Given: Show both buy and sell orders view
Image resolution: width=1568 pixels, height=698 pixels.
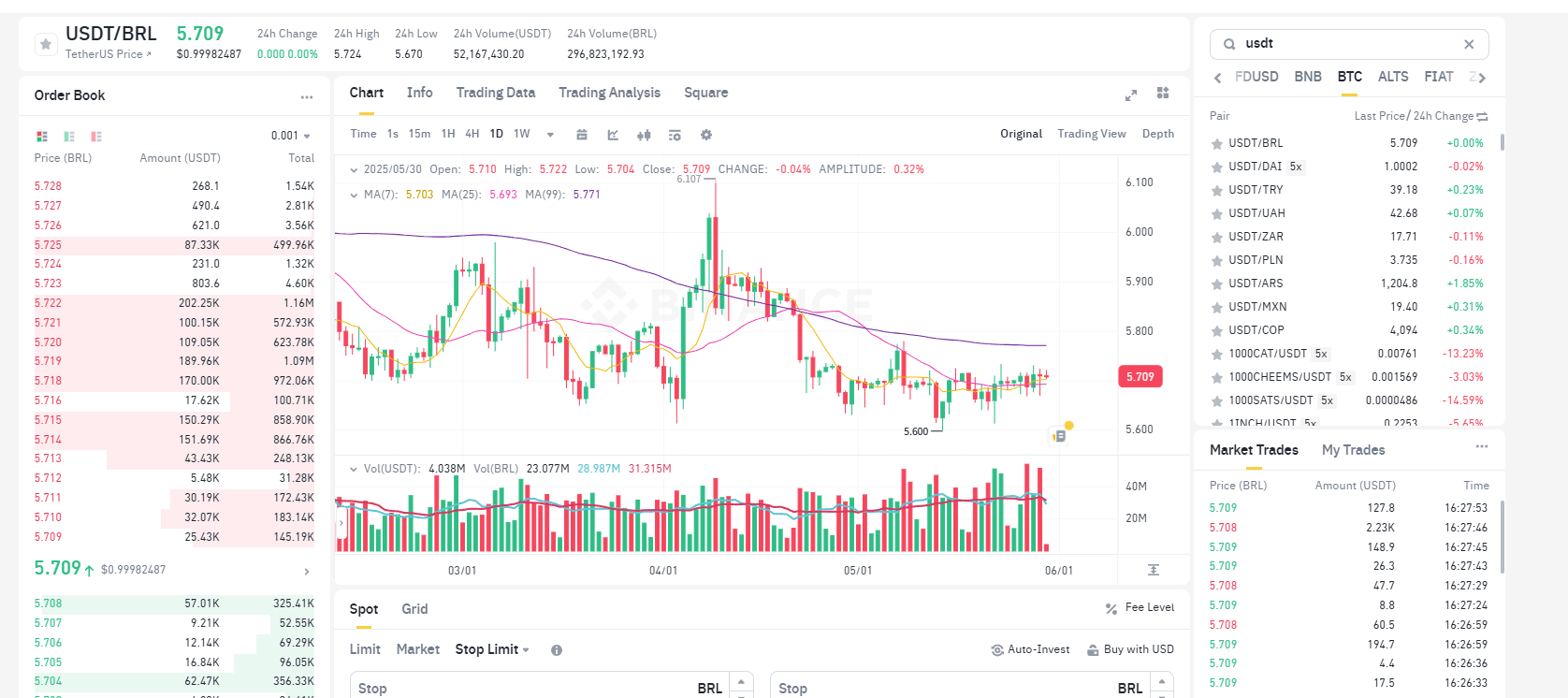Looking at the screenshot, I should point(42,137).
